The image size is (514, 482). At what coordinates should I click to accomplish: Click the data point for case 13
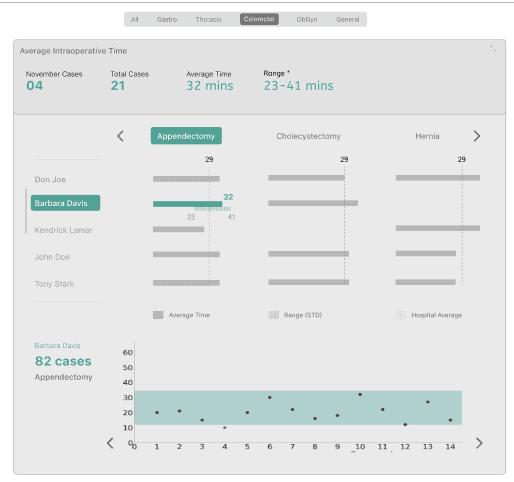pyautogui.click(x=428, y=402)
